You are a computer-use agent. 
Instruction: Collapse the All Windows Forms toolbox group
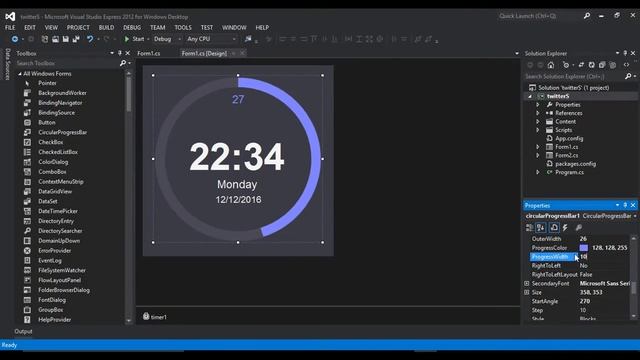(20, 74)
